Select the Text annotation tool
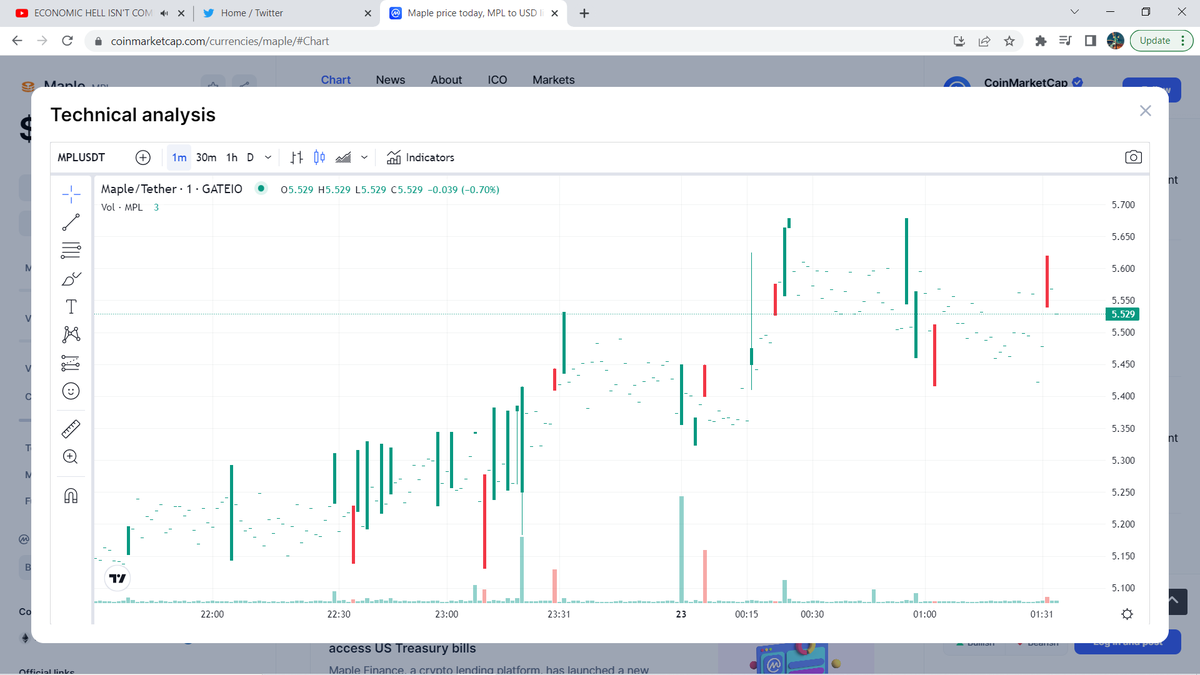 click(71, 306)
